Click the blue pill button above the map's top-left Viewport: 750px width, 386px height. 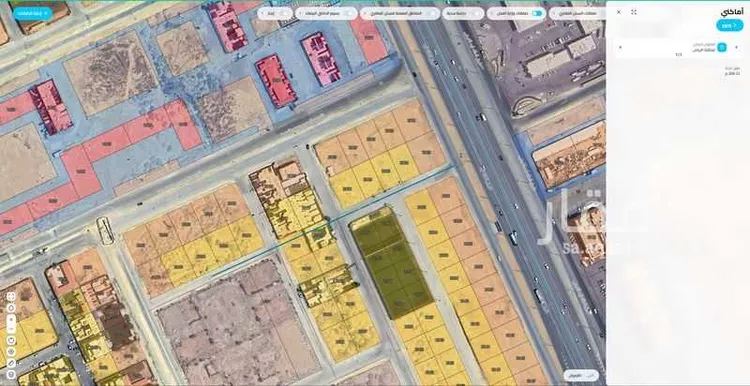tap(33, 13)
